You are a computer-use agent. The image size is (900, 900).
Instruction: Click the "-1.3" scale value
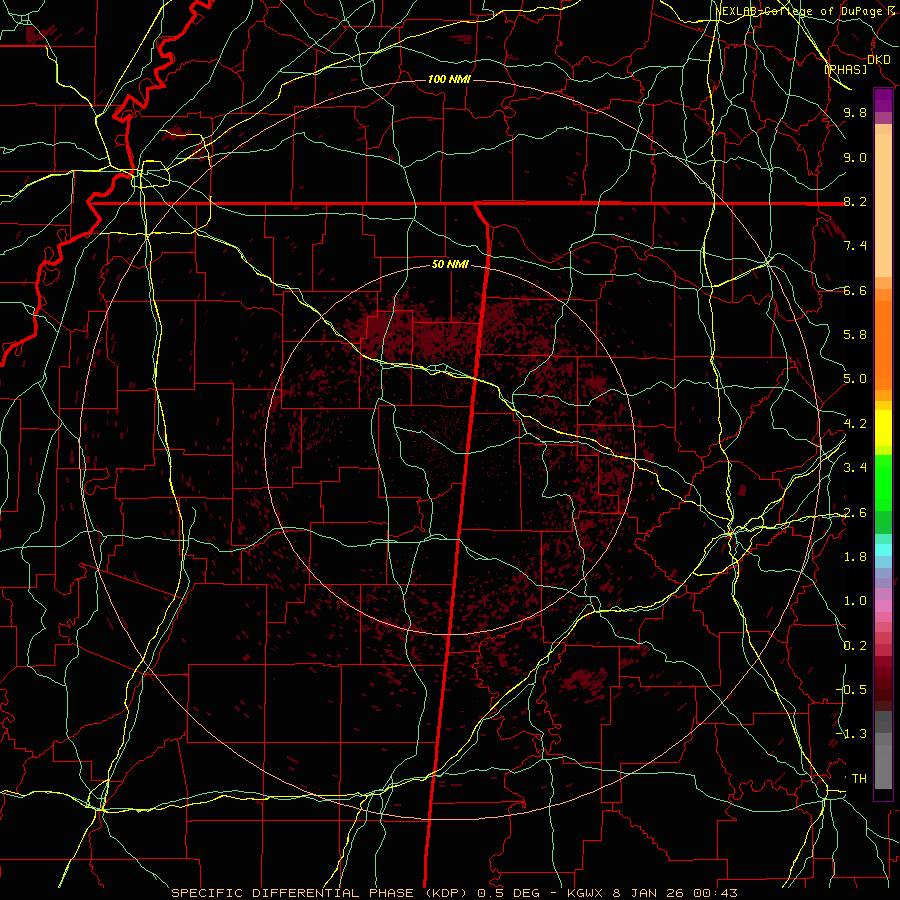852,735
